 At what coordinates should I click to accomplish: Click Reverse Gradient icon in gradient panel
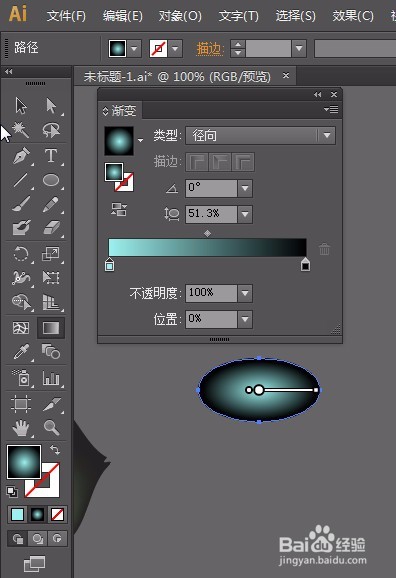point(119,209)
